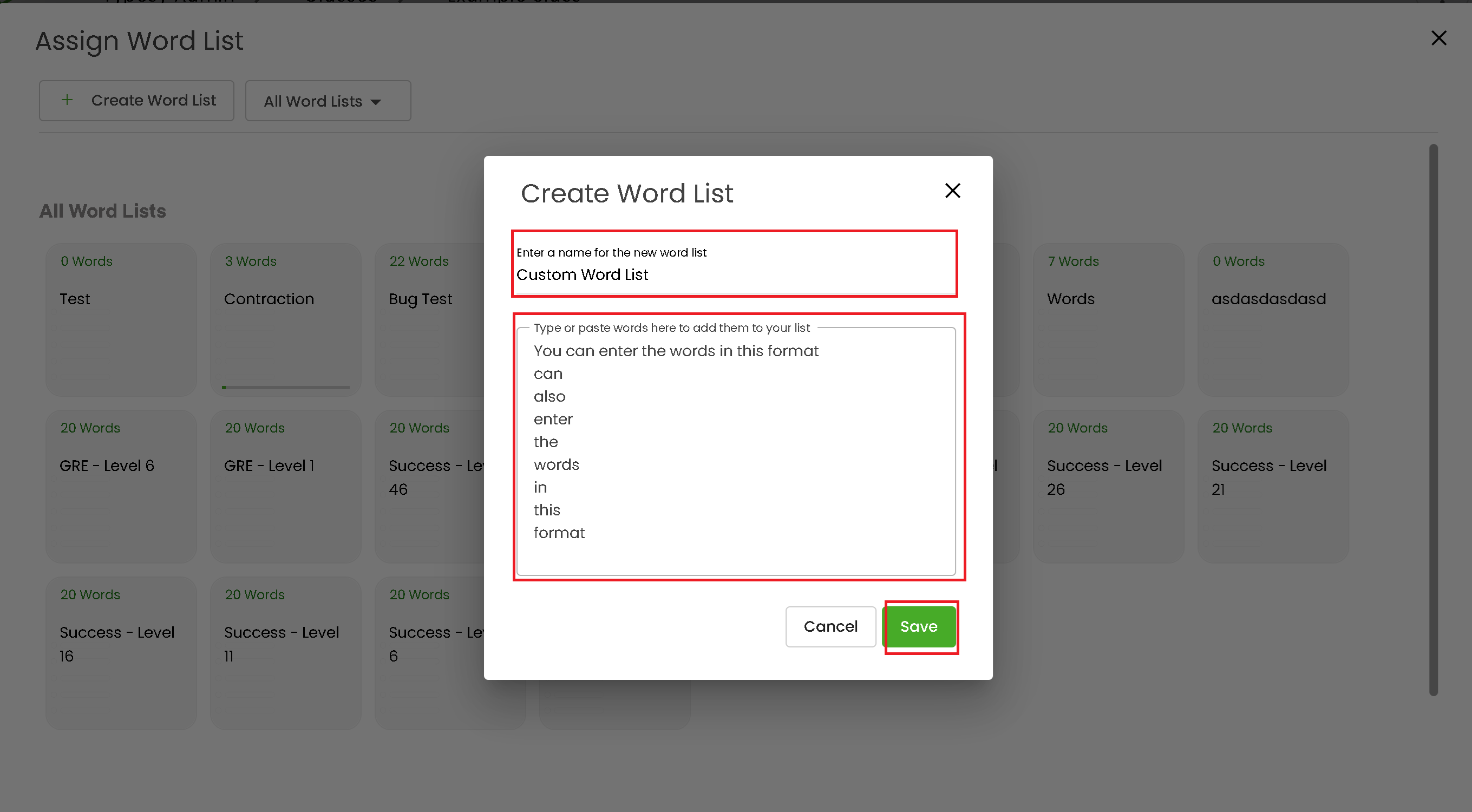Click the Save button
Screen dimensions: 1472x812
(918, 626)
